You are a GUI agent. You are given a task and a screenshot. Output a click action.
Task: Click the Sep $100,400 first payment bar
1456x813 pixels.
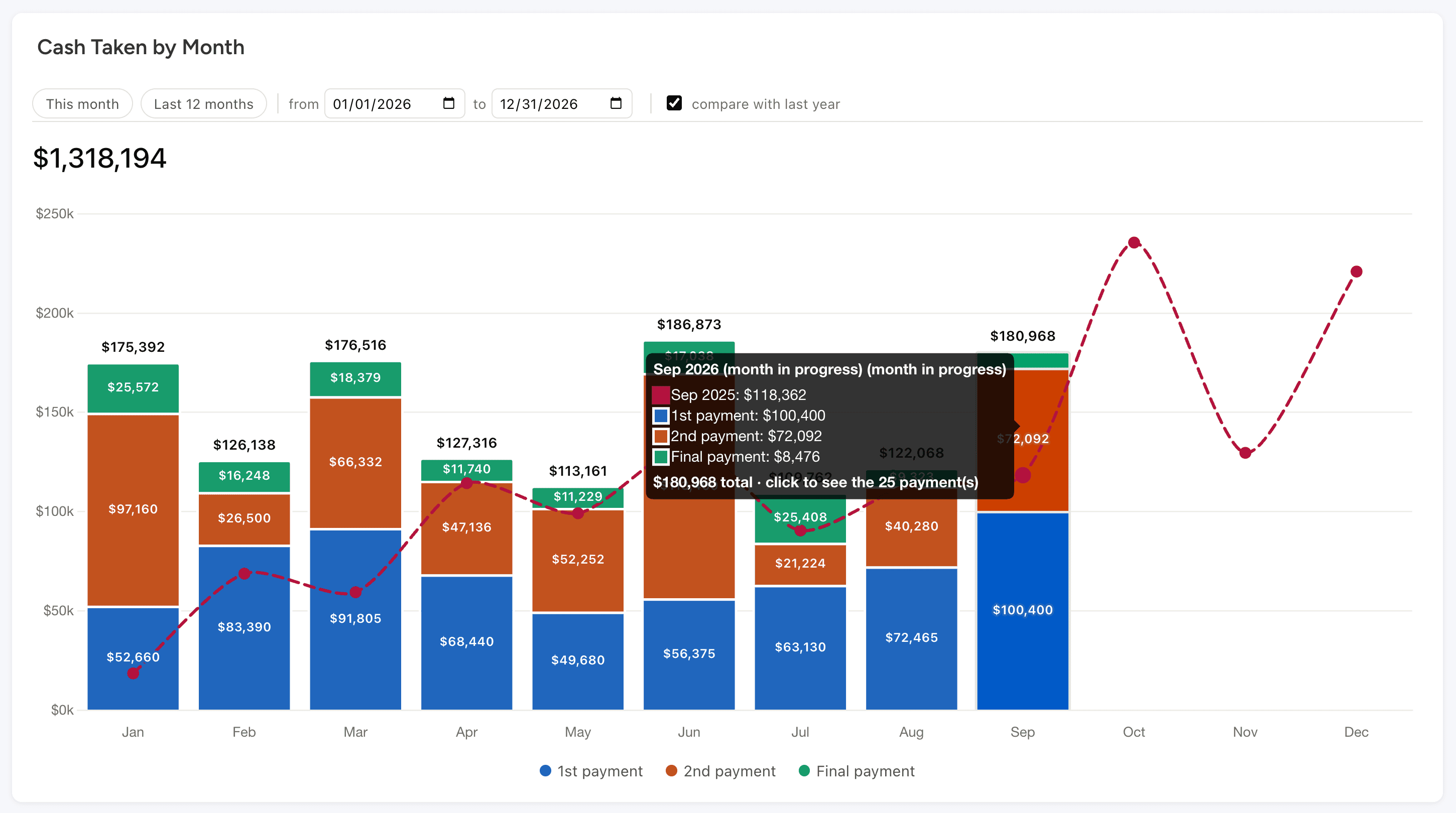coord(1023,611)
